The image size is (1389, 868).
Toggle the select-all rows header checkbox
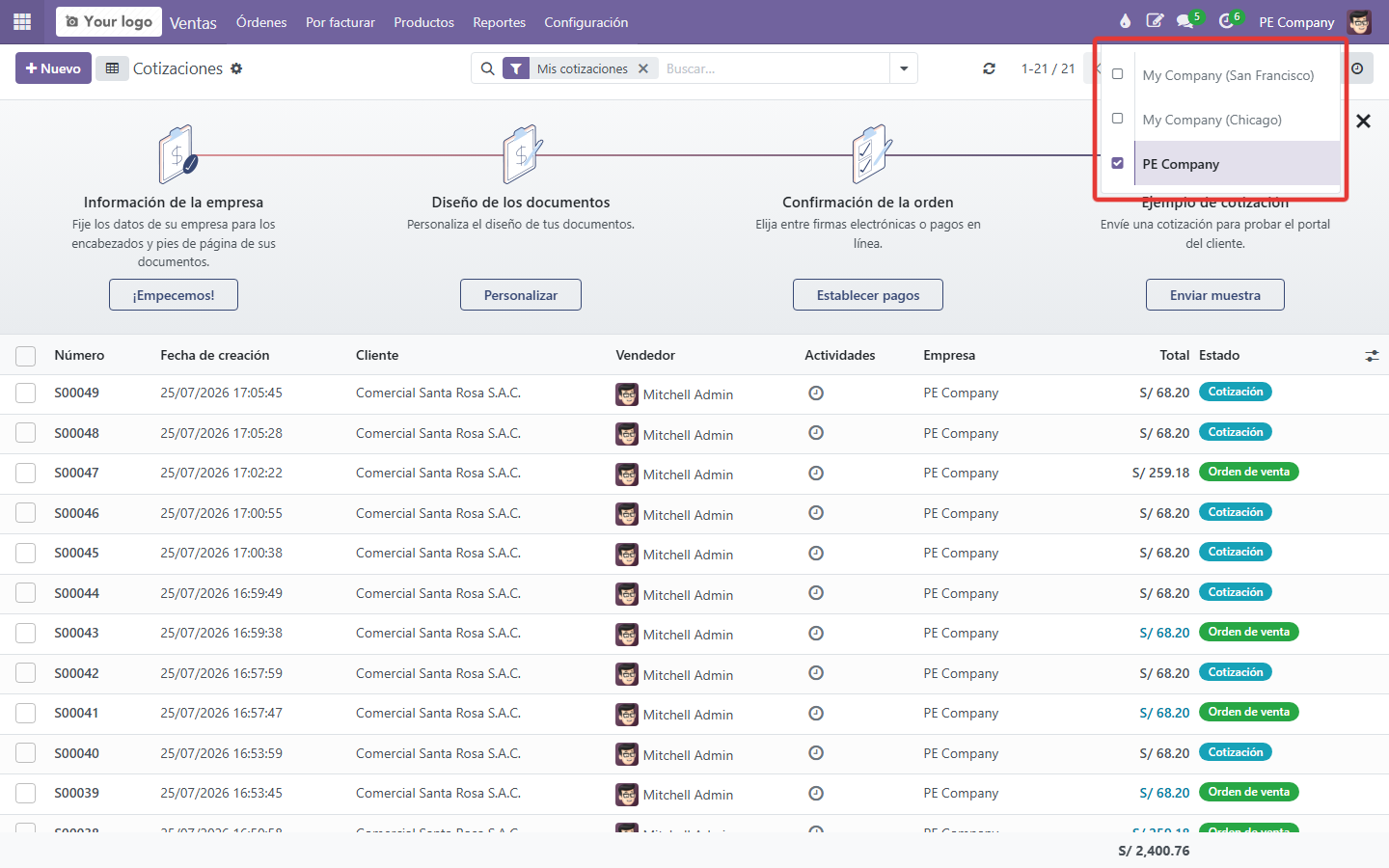click(26, 356)
